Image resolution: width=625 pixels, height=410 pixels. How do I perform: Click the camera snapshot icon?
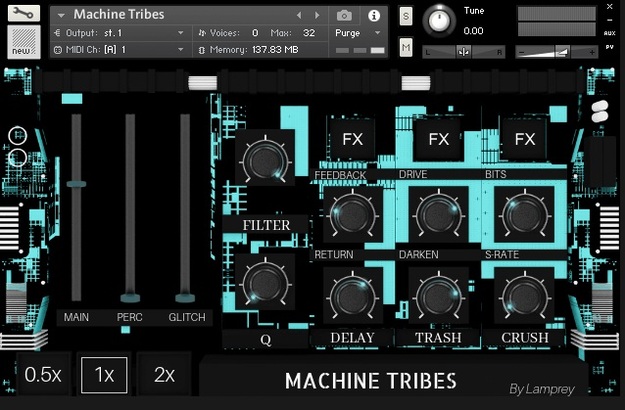[x=344, y=16]
